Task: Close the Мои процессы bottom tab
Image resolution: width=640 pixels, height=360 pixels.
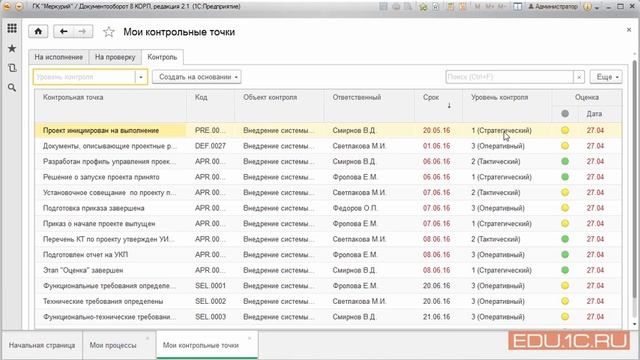Action: (x=147, y=338)
